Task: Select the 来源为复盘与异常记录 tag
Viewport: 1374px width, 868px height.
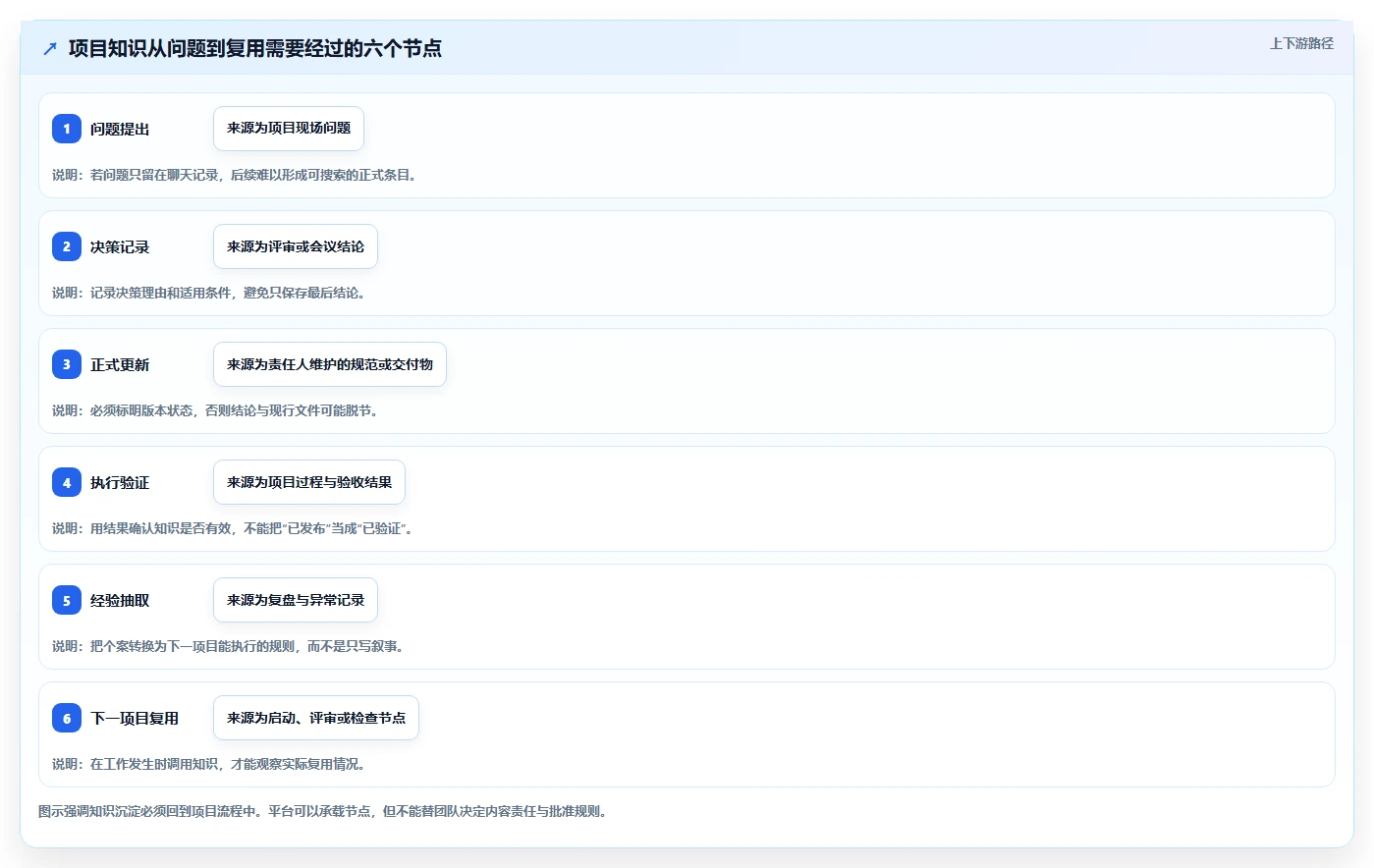Action: pos(296,600)
